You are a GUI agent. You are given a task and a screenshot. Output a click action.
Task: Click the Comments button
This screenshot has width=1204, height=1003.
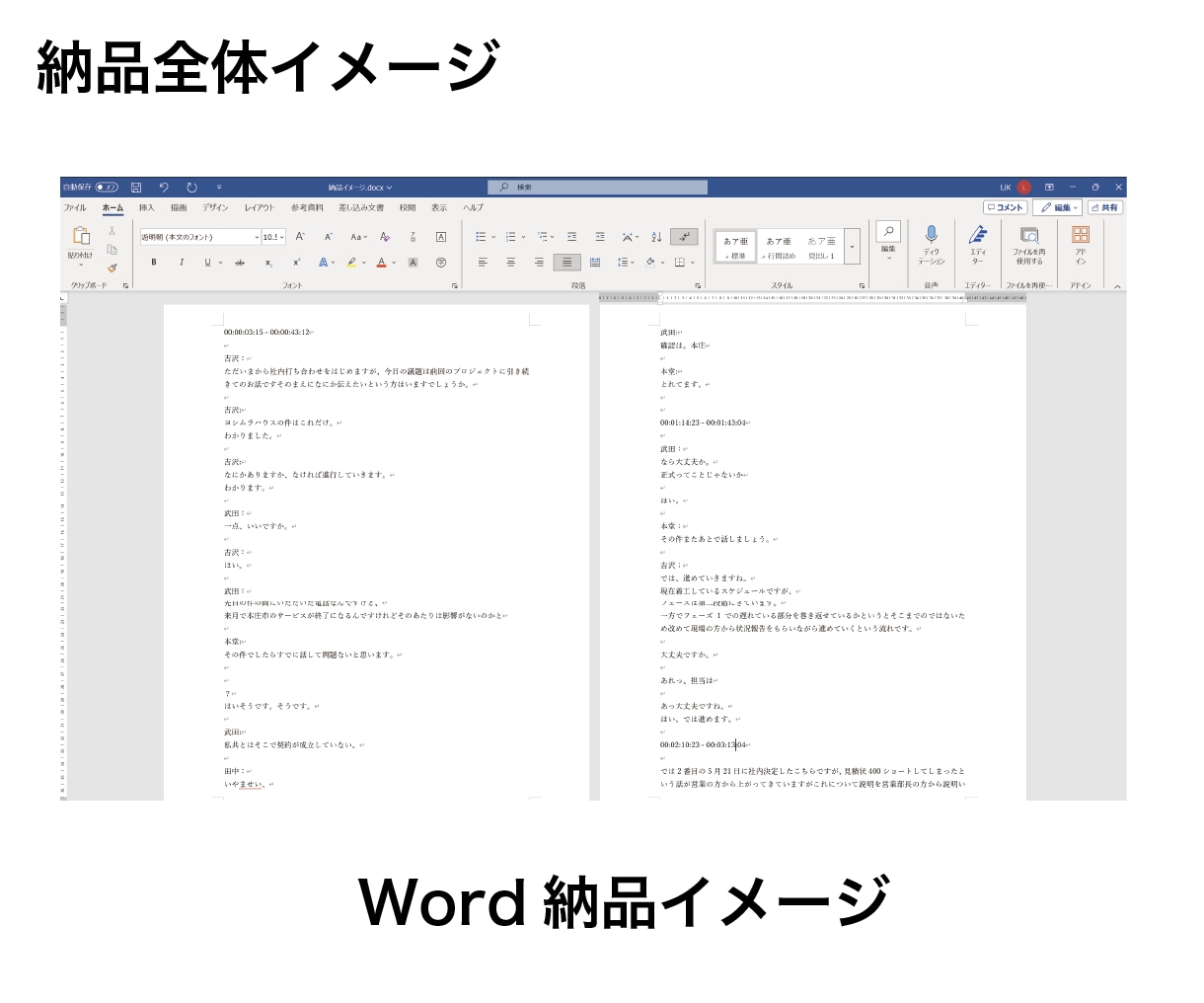pos(1006,207)
